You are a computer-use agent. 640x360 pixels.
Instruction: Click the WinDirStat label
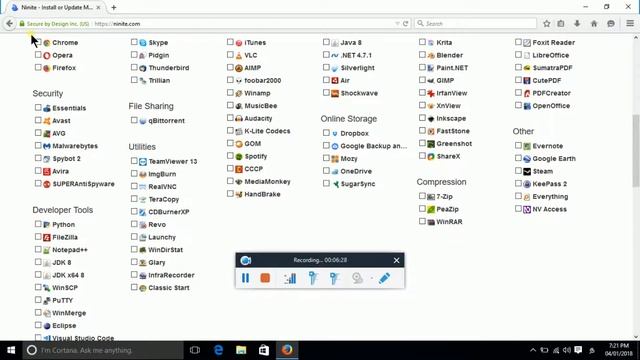(165, 250)
